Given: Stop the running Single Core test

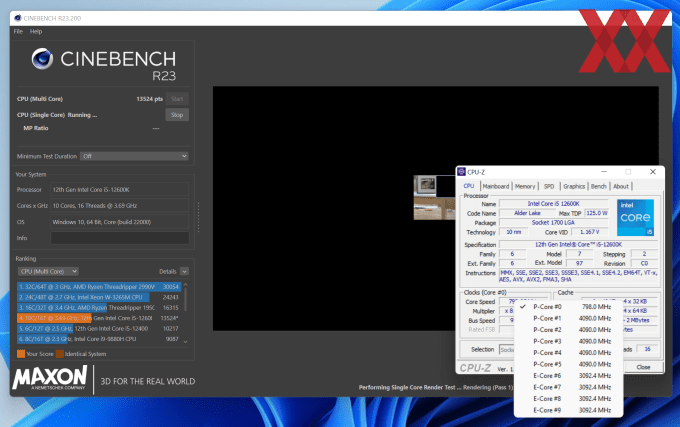Looking at the screenshot, I should coord(177,115).
